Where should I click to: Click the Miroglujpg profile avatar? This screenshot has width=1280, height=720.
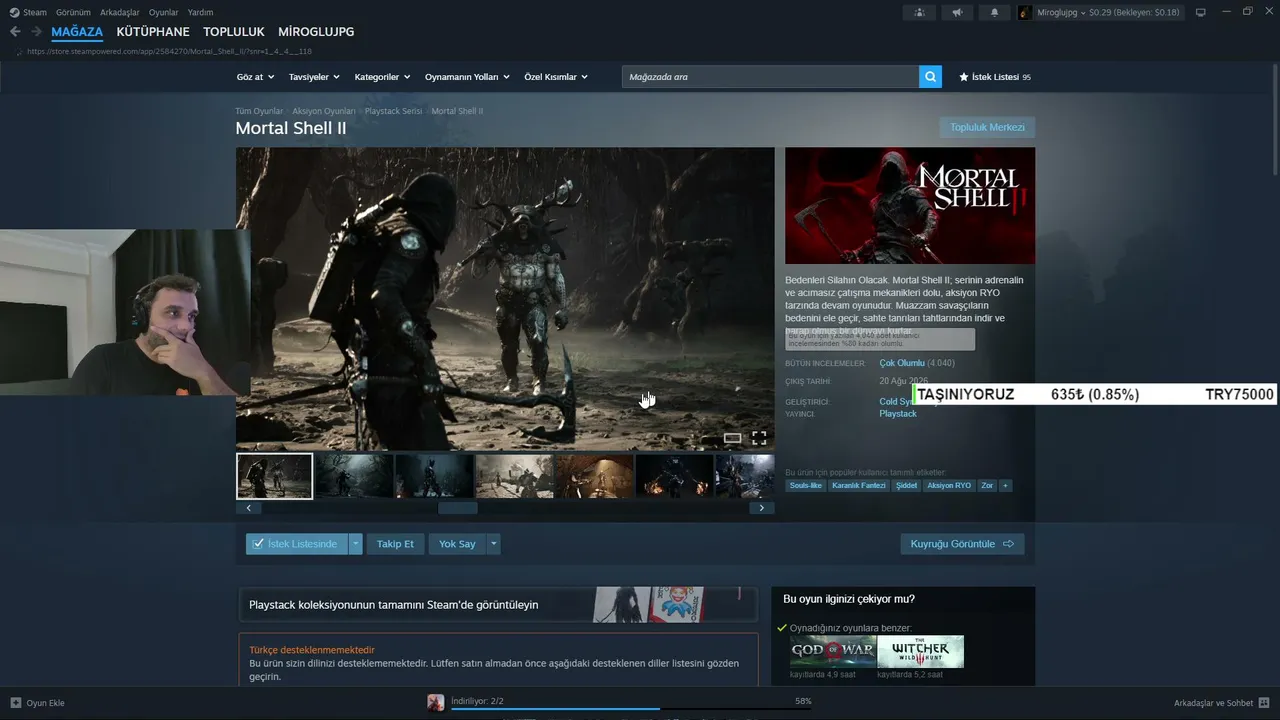[x=1025, y=12]
